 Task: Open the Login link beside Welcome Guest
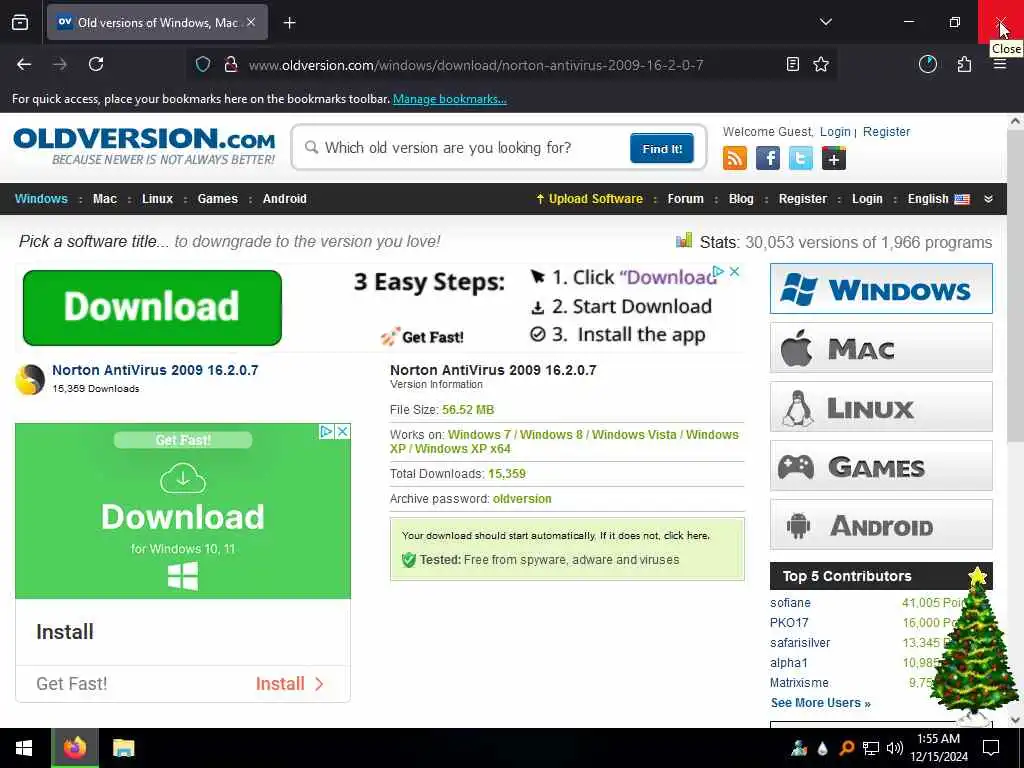coord(835,131)
